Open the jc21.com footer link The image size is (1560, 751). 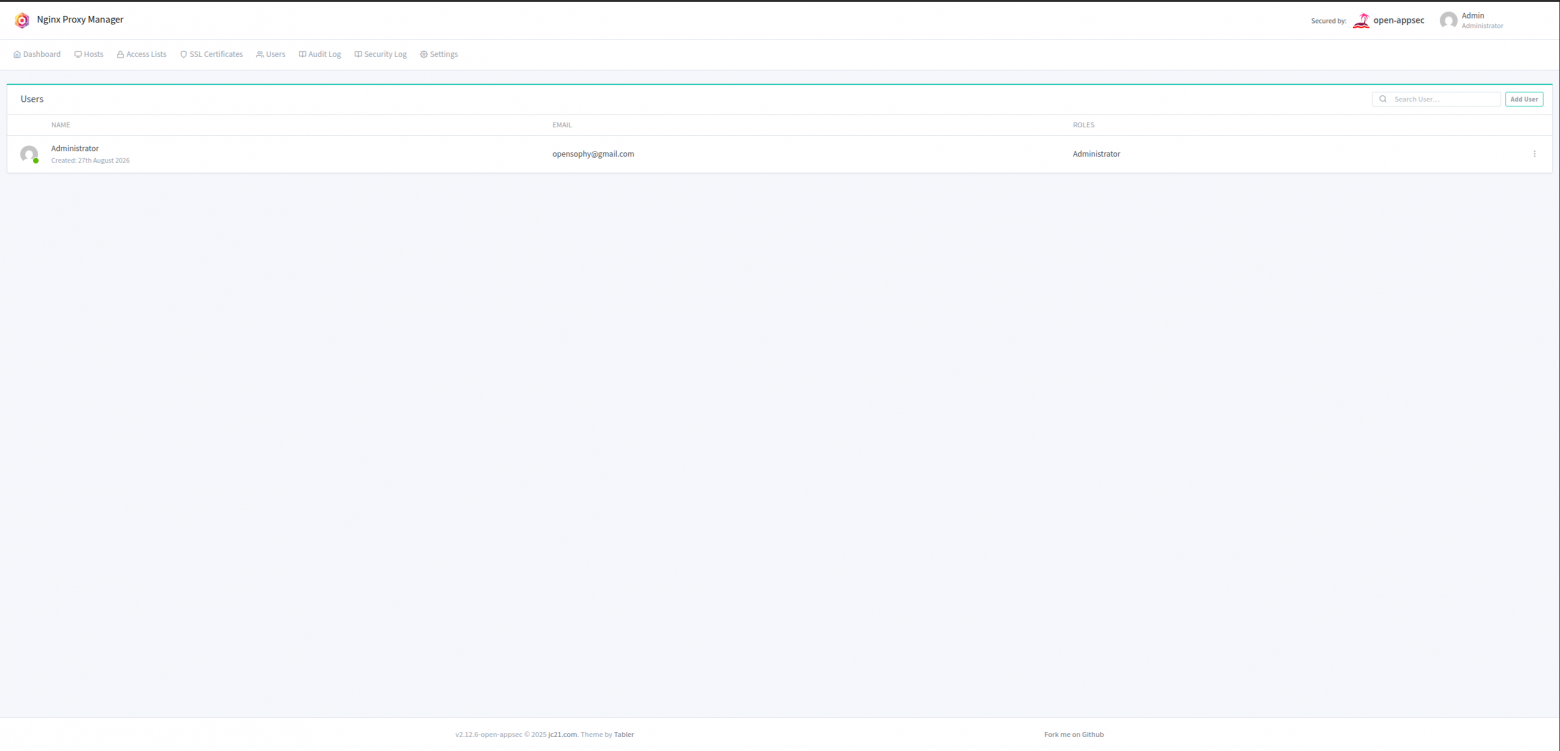[562, 734]
